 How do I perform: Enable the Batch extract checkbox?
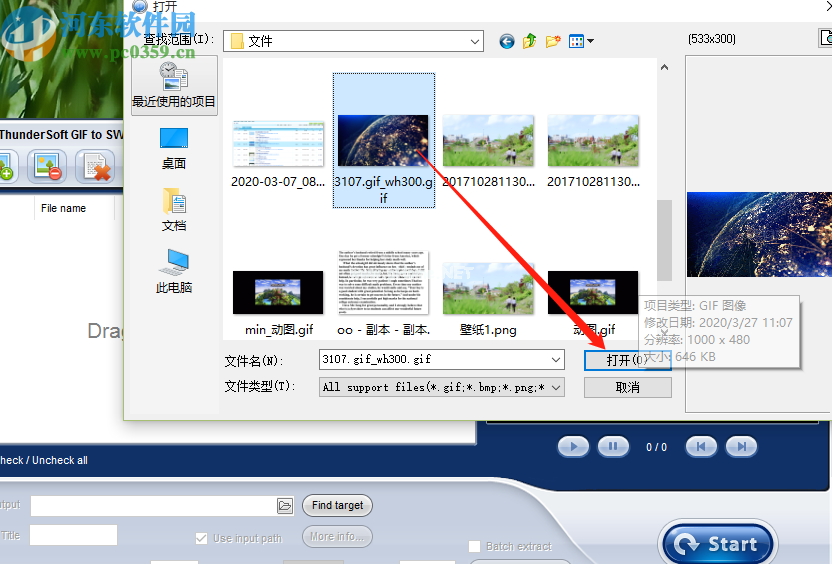click(475, 546)
